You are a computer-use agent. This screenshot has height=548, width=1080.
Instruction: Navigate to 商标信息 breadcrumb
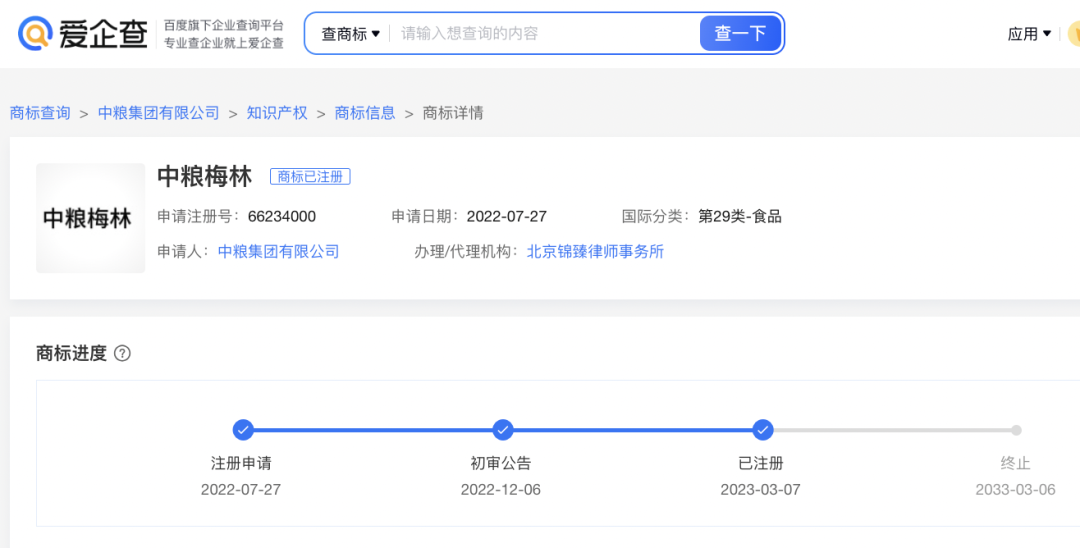(x=365, y=113)
